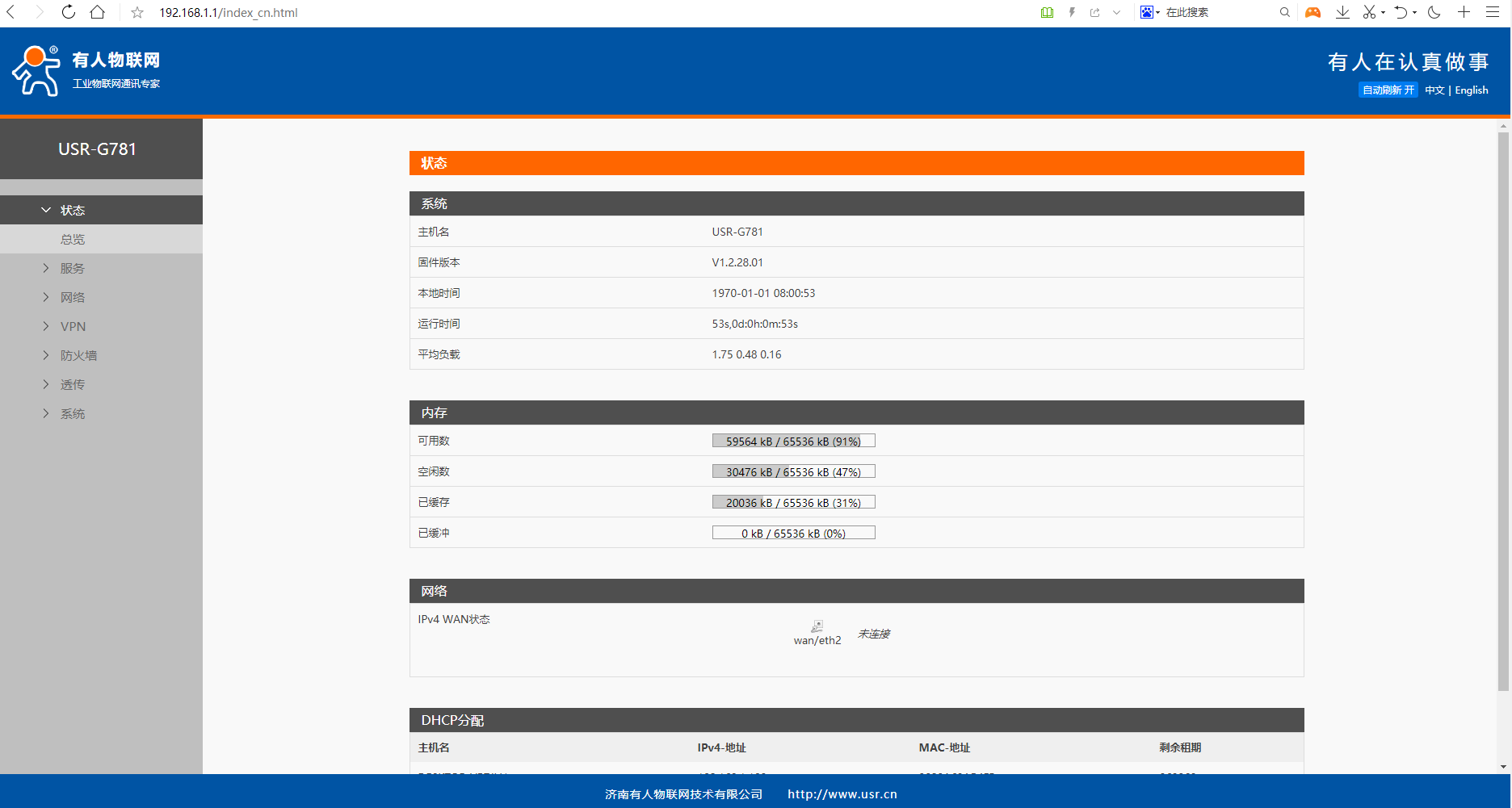Viewport: 1512px width, 808px height.
Task: Expand the 网络 sidebar section
Action: pos(72,297)
